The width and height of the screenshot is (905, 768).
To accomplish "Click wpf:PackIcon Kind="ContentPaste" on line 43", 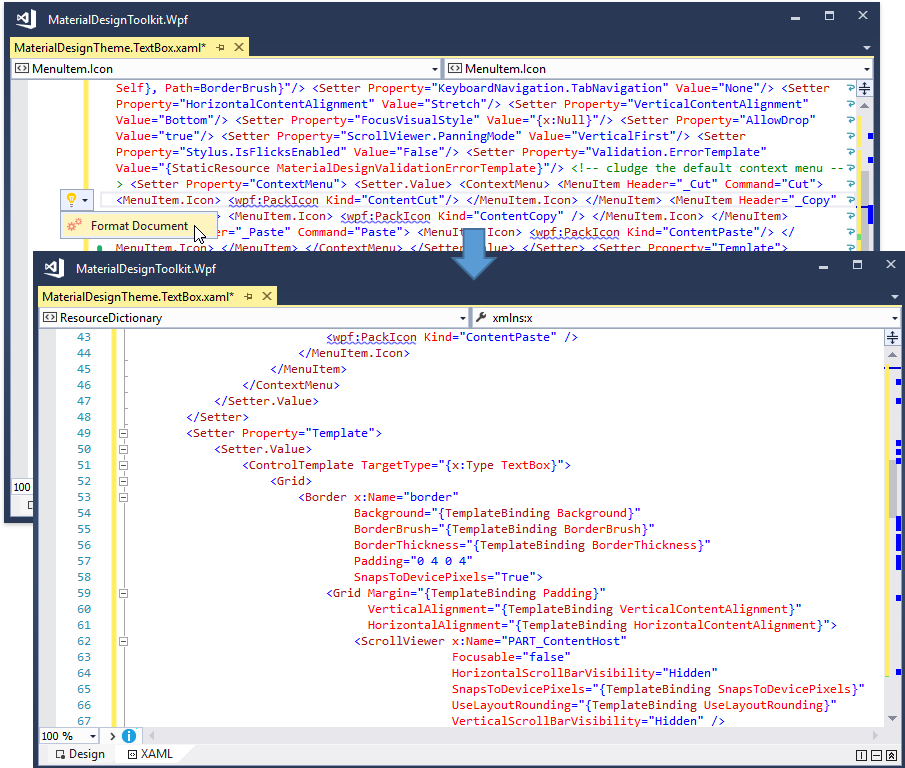I will point(452,338).
